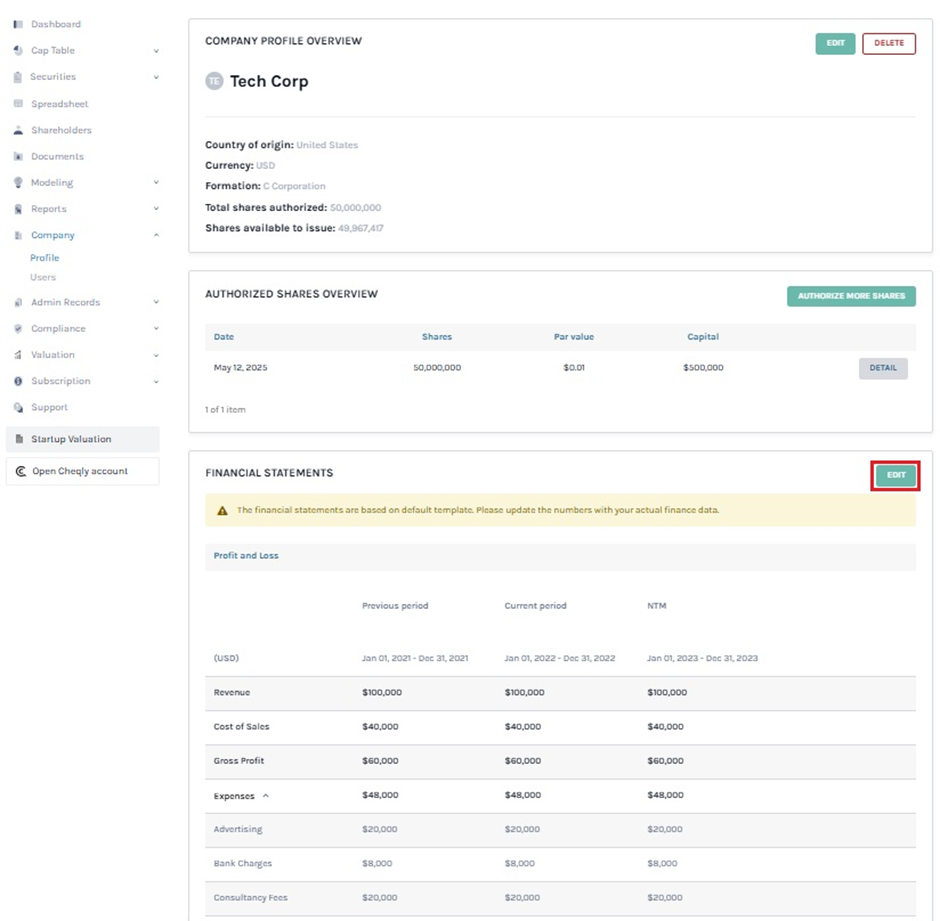
Task: Click the Documents icon in sidebar
Action: tap(18, 157)
